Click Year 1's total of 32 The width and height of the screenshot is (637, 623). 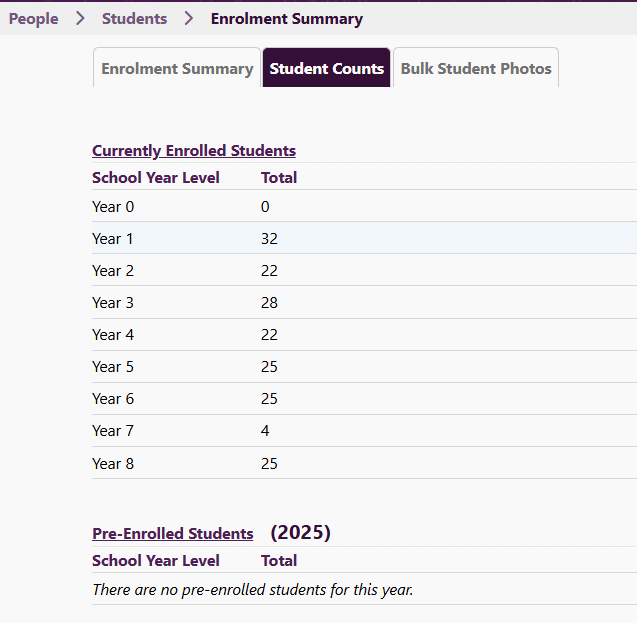269,239
